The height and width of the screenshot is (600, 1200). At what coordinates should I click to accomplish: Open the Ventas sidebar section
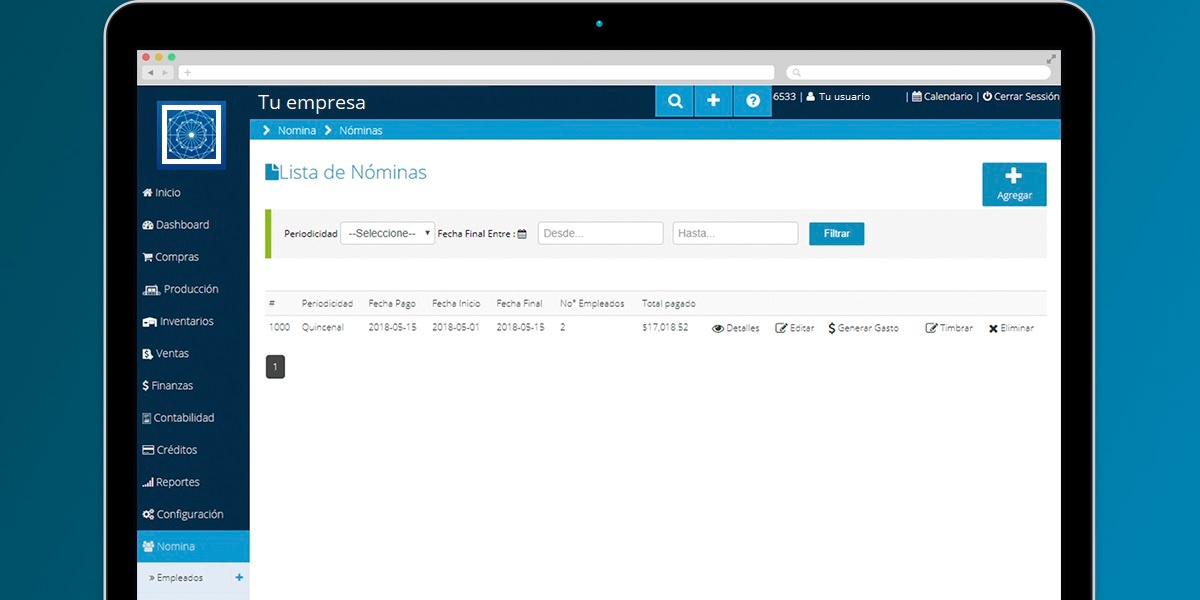point(166,353)
